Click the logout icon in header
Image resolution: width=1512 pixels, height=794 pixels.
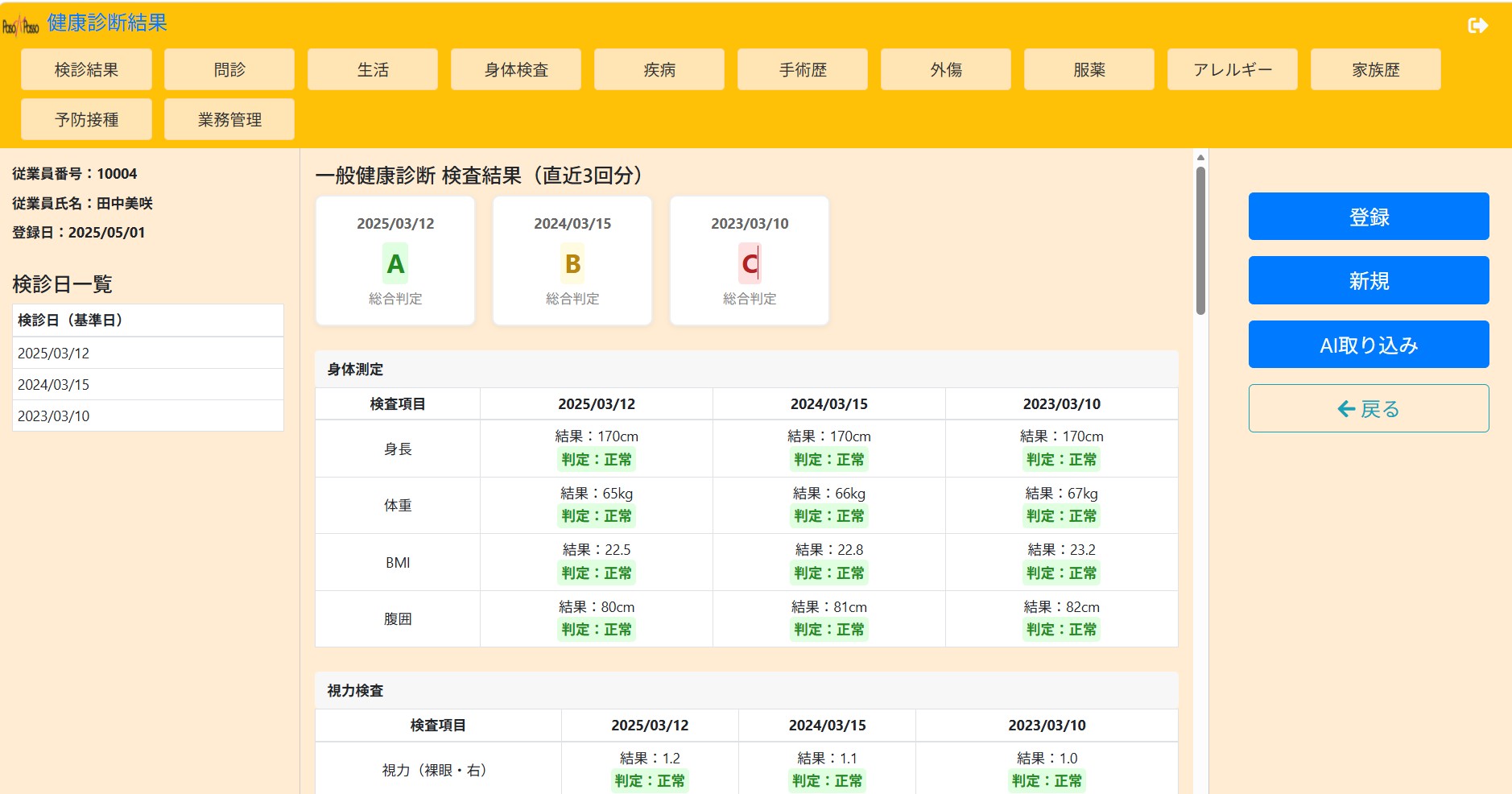click(1477, 26)
